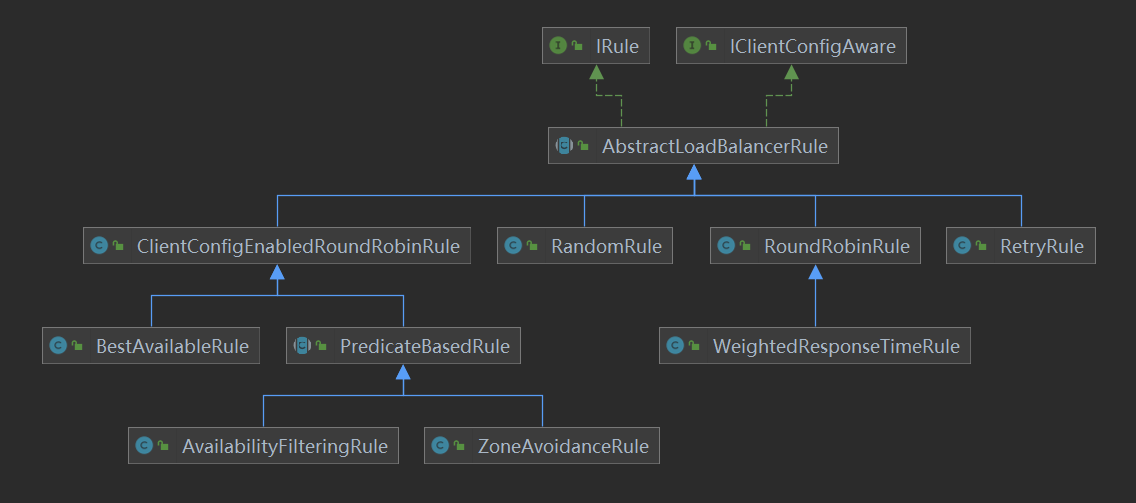Click the class icon on ClientConfigEnabledRoundRobinRule
Viewport: 1136px width, 503px height.
tap(99, 246)
